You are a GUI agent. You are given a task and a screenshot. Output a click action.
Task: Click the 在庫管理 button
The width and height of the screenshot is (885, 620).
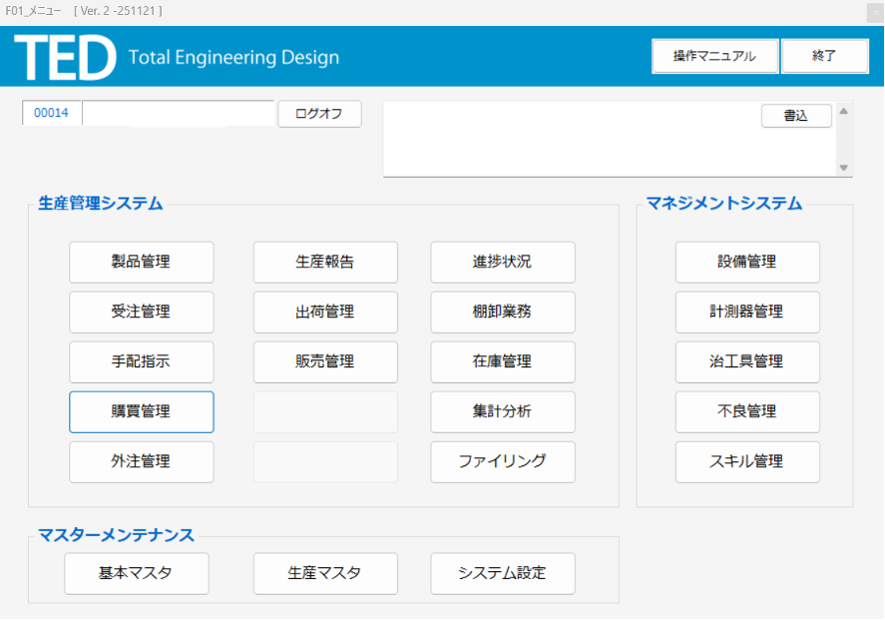click(502, 362)
